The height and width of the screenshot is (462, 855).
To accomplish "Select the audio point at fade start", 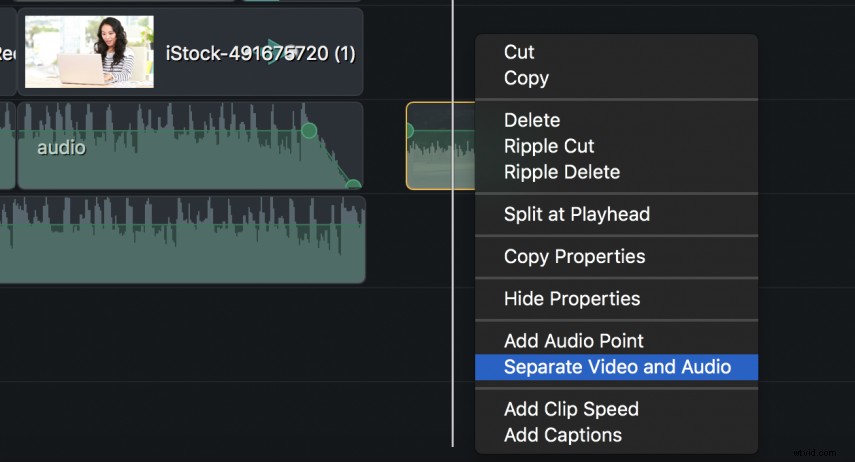I will 309,130.
